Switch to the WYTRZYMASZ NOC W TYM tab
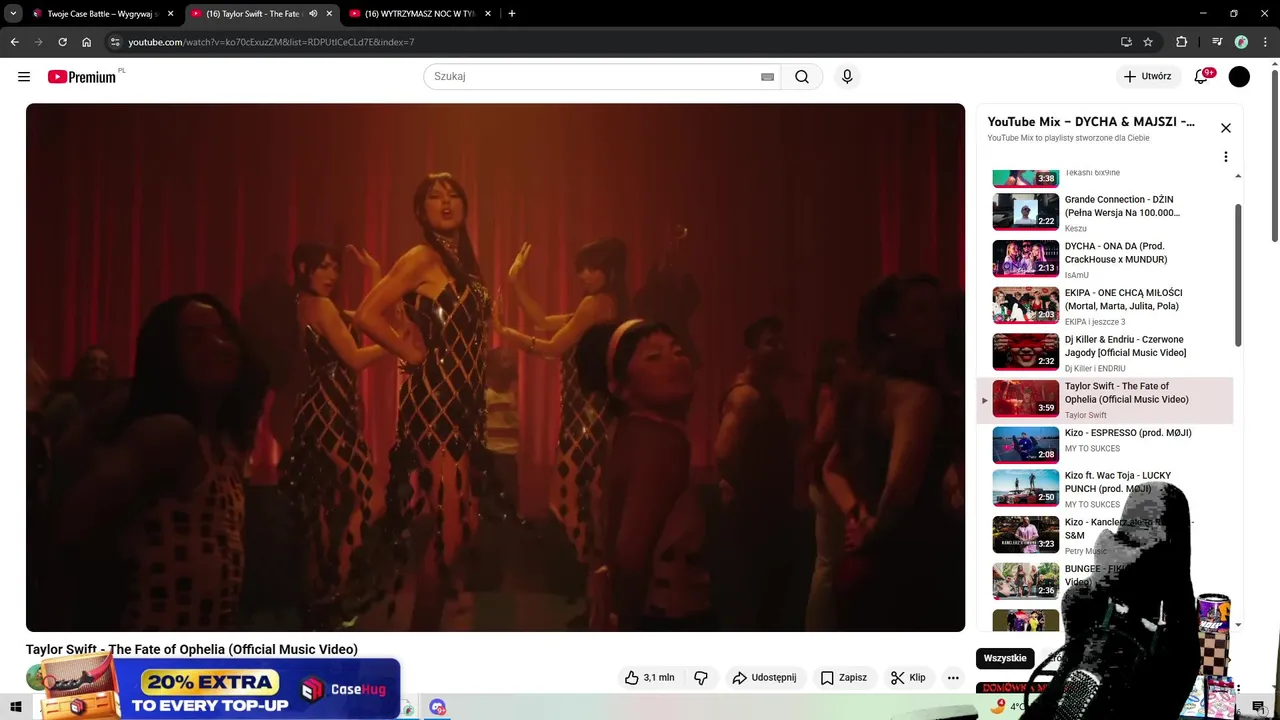1280x720 pixels. click(419, 14)
